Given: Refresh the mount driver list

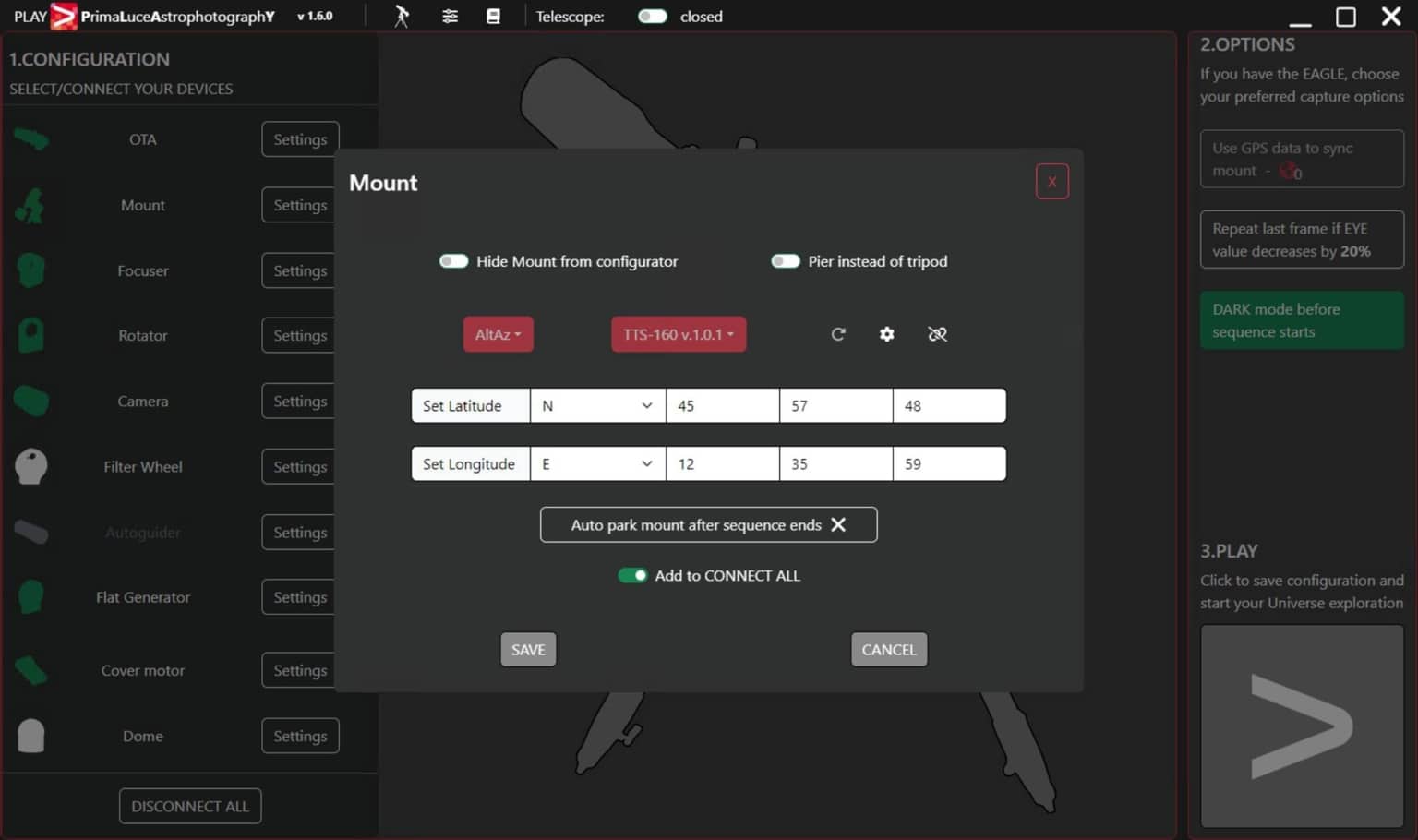Looking at the screenshot, I should click(838, 334).
